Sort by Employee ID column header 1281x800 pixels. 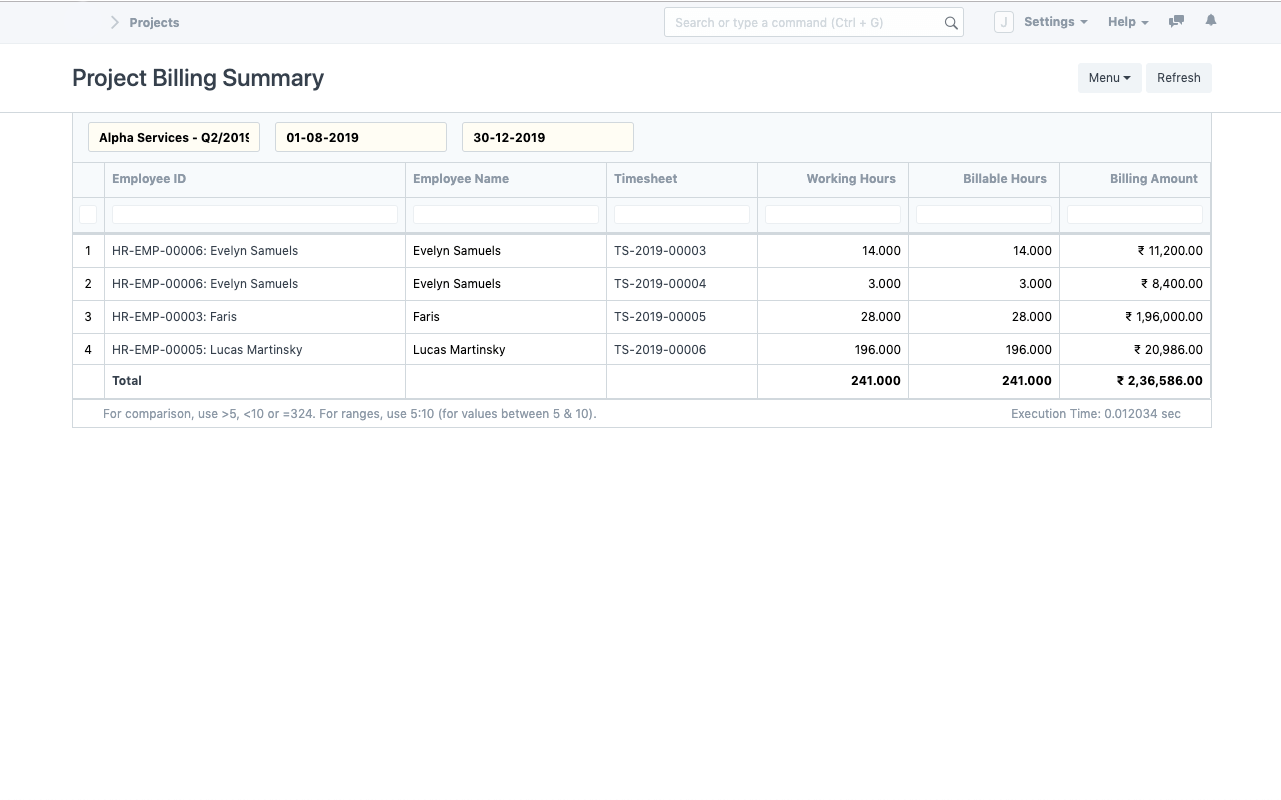(149, 179)
